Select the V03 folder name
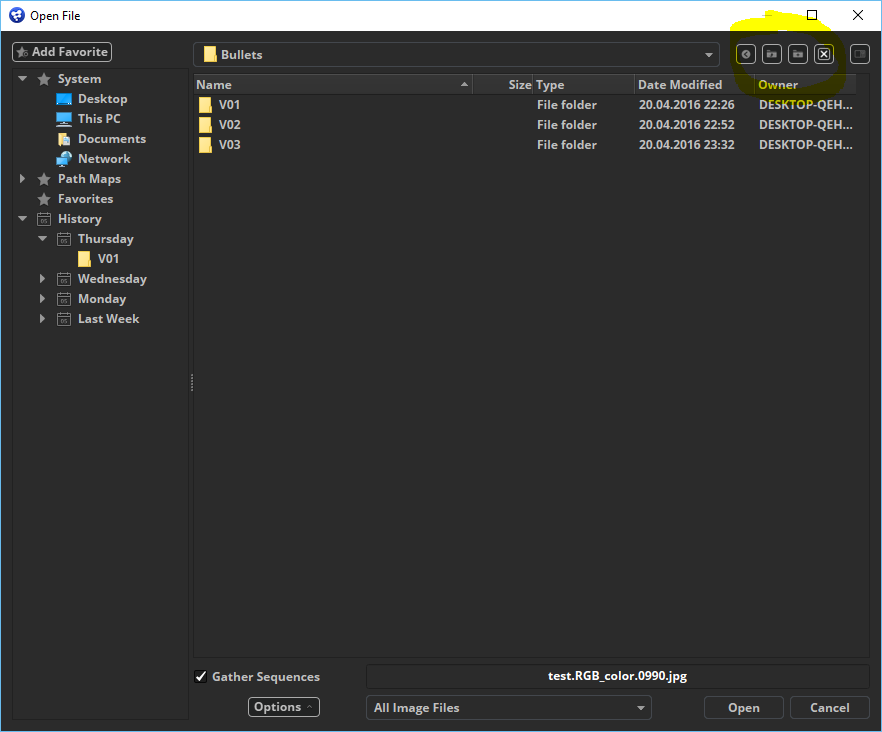 coord(230,145)
